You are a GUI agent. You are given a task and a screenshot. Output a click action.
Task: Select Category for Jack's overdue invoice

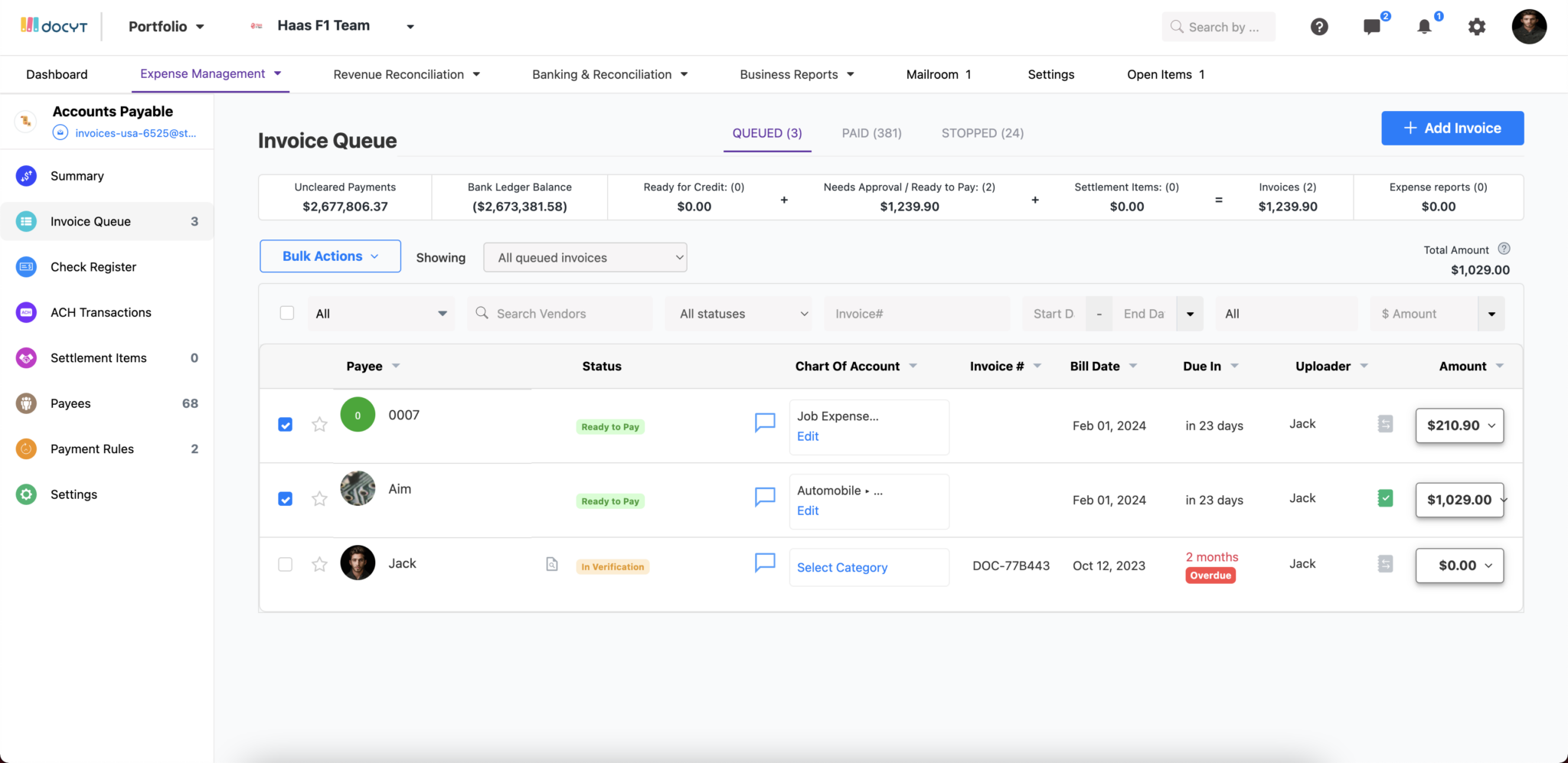(x=842, y=567)
